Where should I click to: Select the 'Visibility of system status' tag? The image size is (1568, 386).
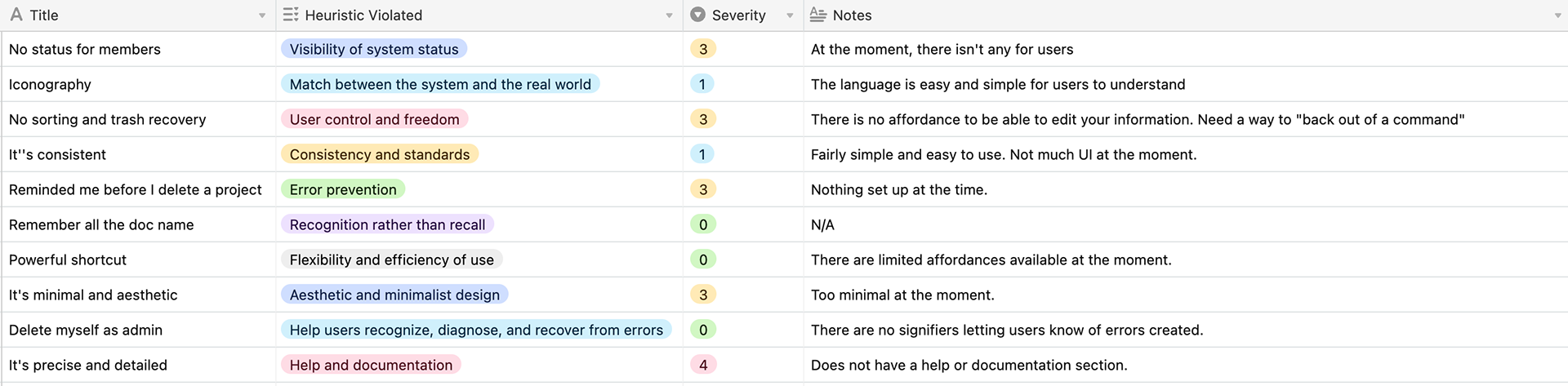click(374, 49)
